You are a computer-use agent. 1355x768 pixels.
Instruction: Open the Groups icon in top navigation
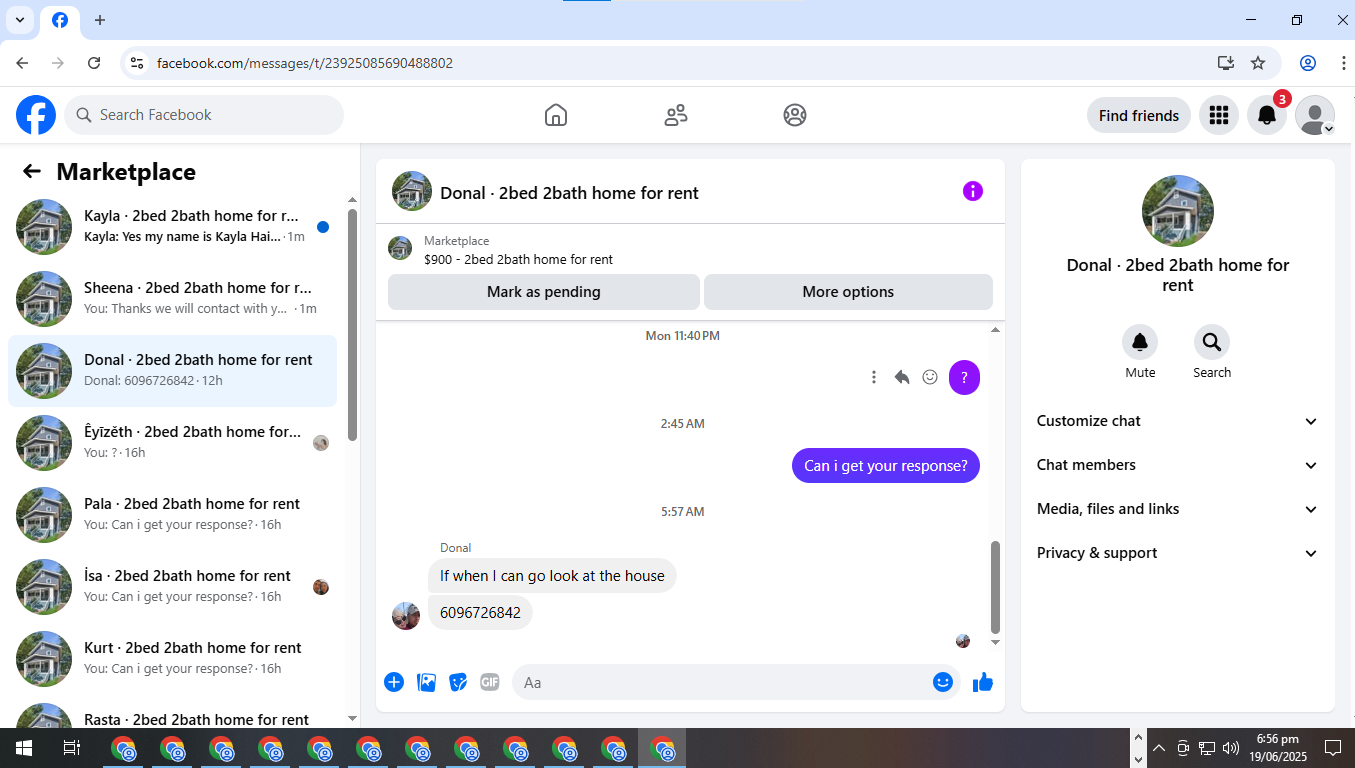795,115
